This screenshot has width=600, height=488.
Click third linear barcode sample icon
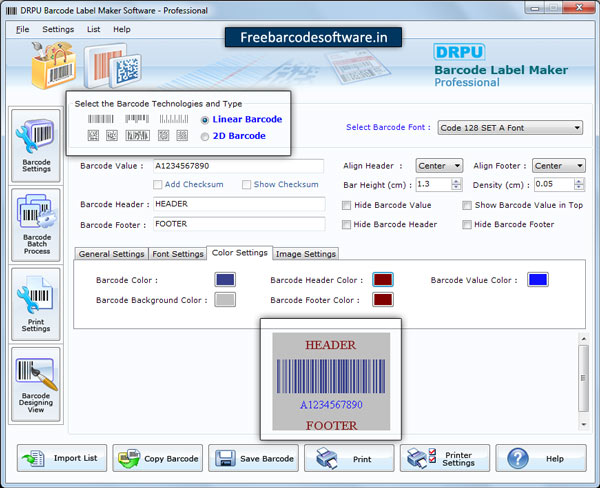[x=174, y=119]
